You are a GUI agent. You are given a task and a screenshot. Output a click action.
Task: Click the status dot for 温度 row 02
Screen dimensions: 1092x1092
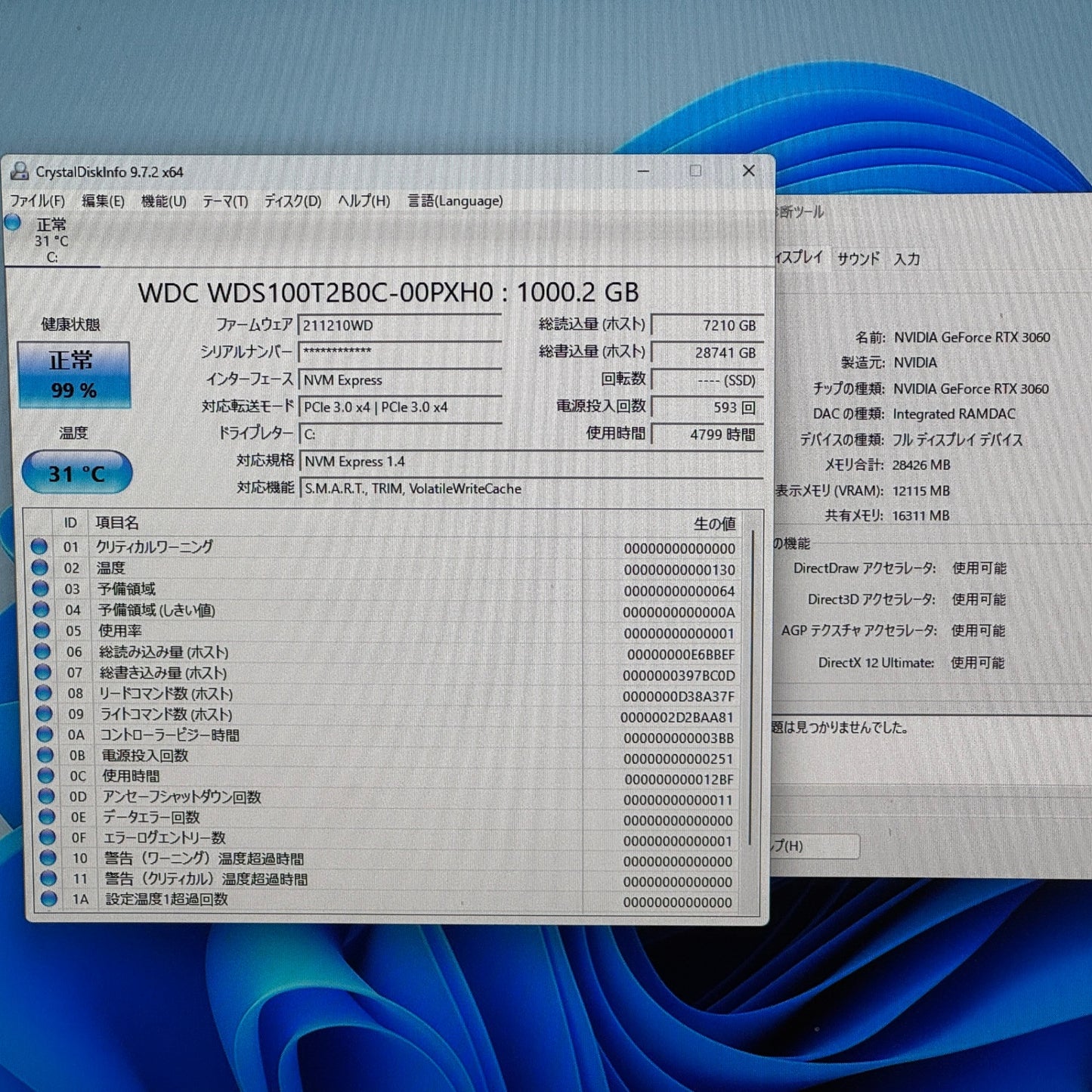click(40, 568)
